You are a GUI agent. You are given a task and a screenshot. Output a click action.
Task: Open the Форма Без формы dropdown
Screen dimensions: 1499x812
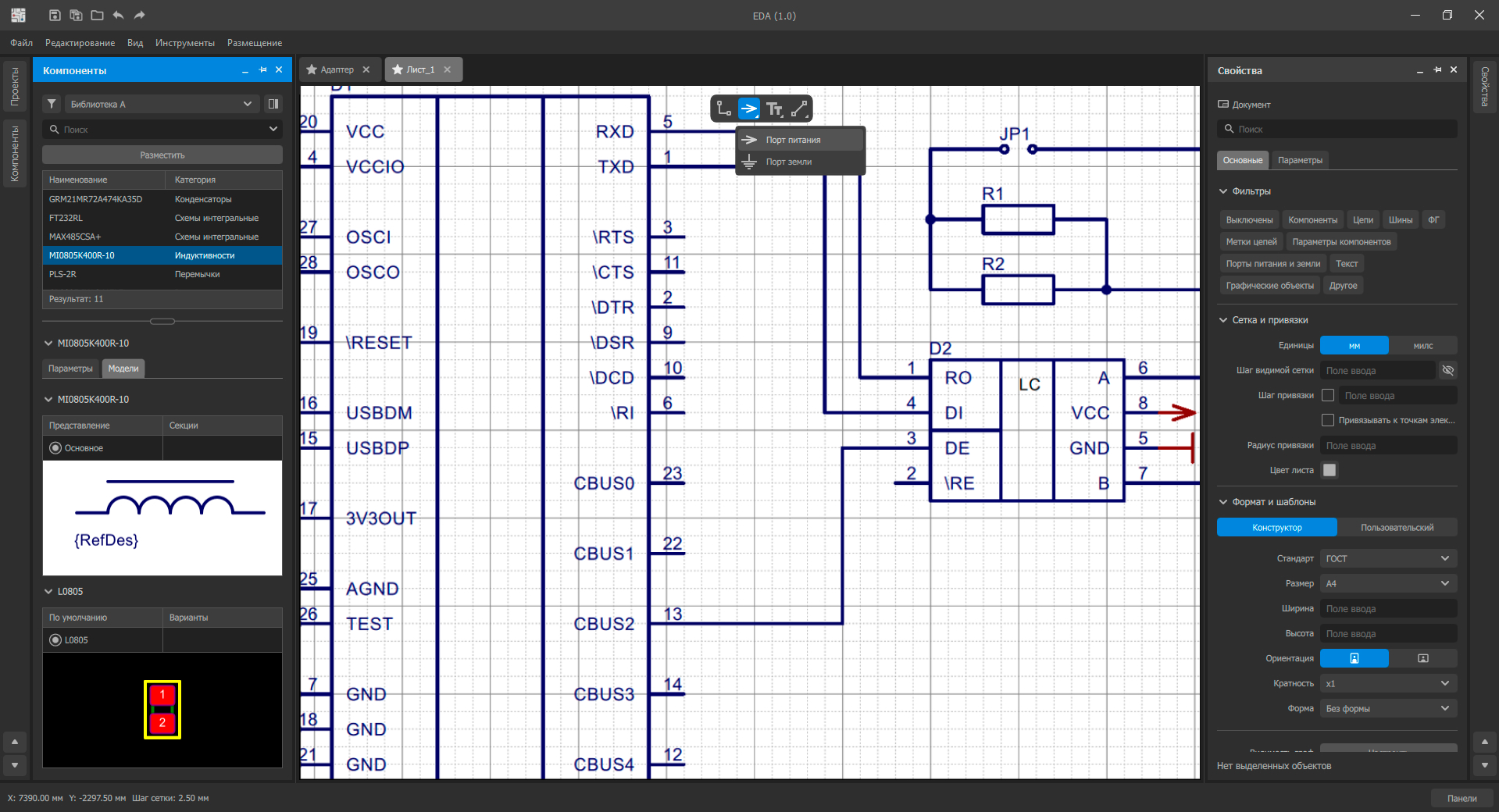pos(1389,708)
